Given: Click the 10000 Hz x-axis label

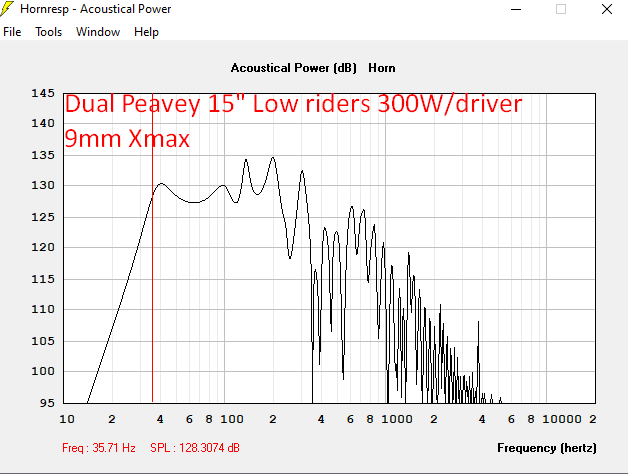Looking at the screenshot, I should pos(562,419).
